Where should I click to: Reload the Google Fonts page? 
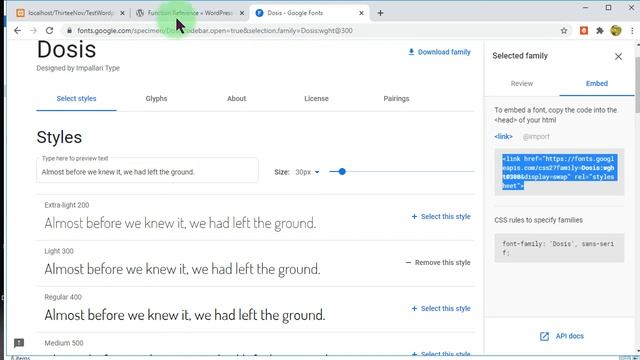point(49,31)
